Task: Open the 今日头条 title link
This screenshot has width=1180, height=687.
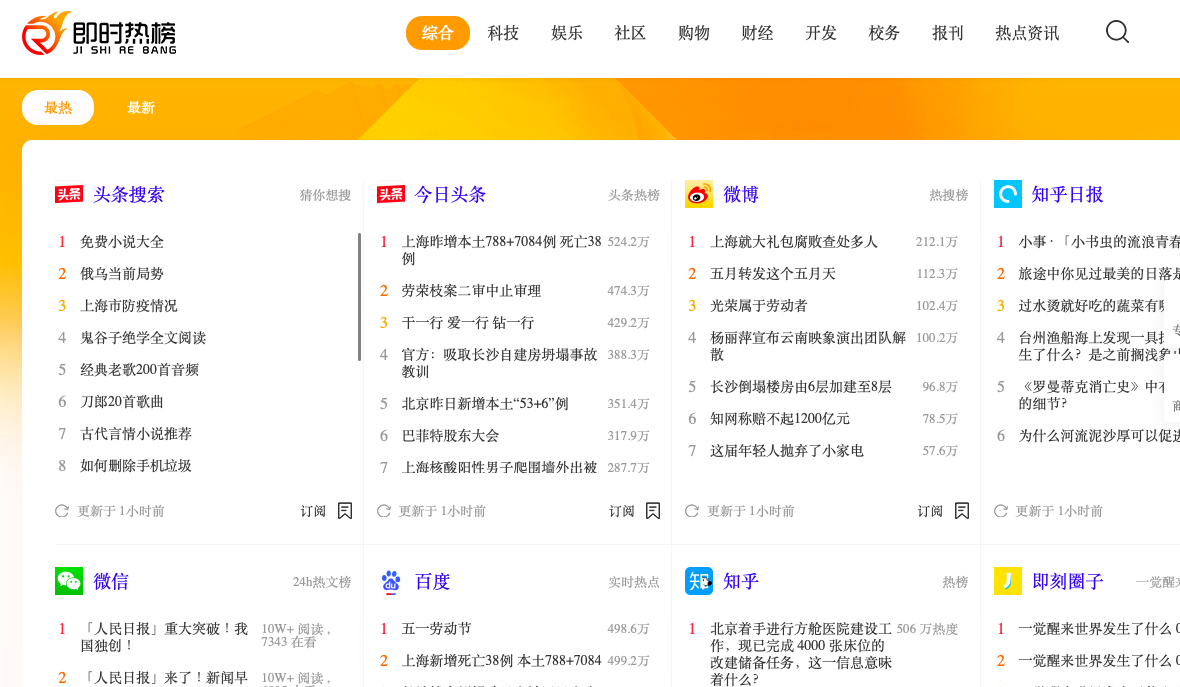Action: tap(450, 194)
